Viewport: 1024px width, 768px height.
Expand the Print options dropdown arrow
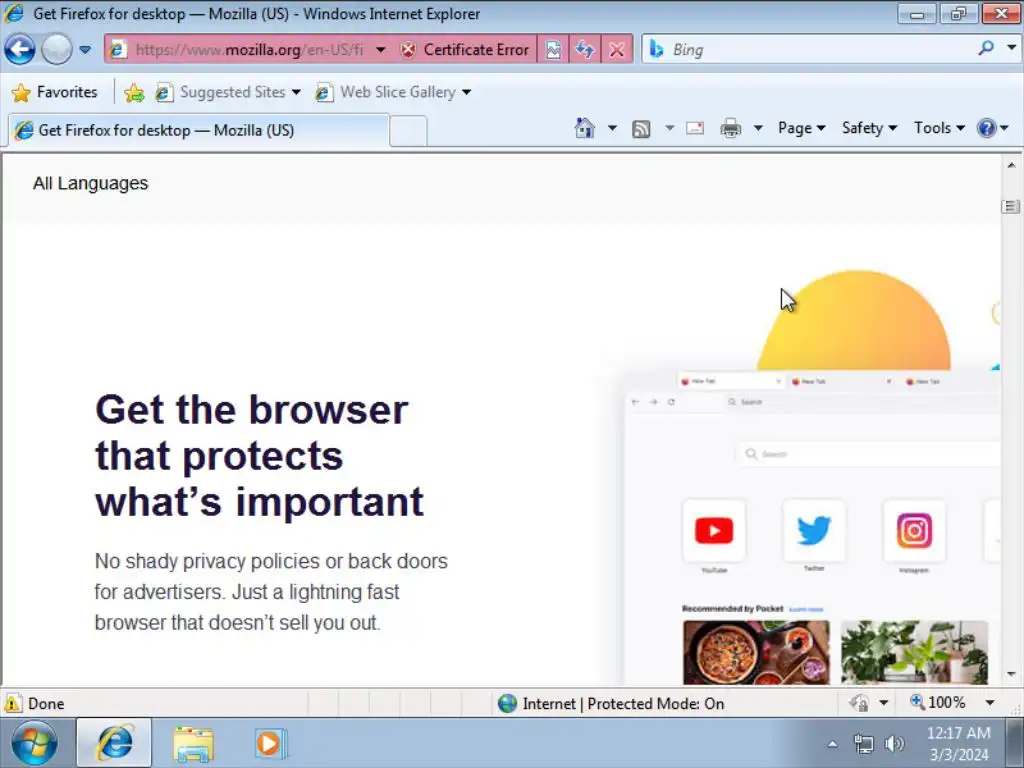pos(758,128)
